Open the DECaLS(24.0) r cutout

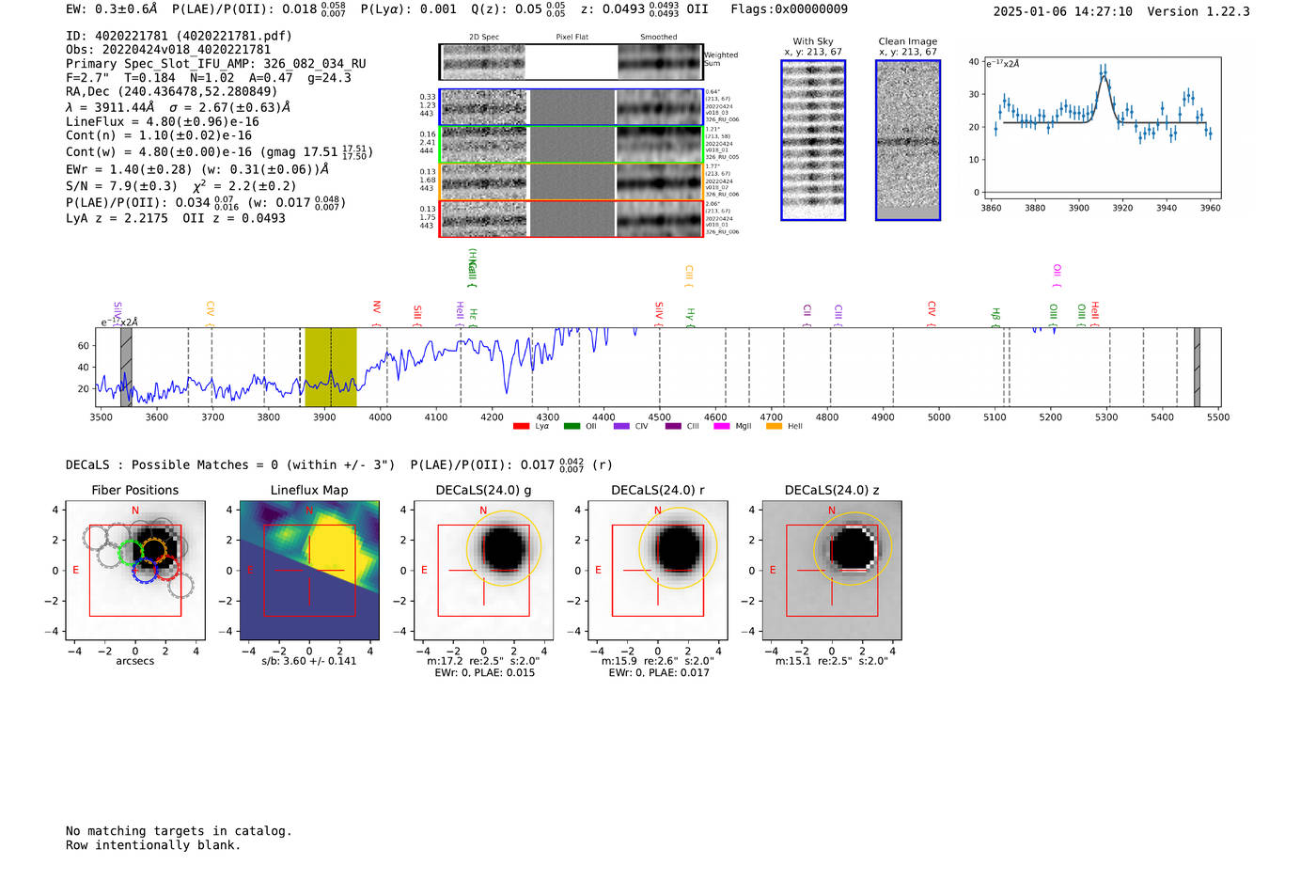[658, 571]
